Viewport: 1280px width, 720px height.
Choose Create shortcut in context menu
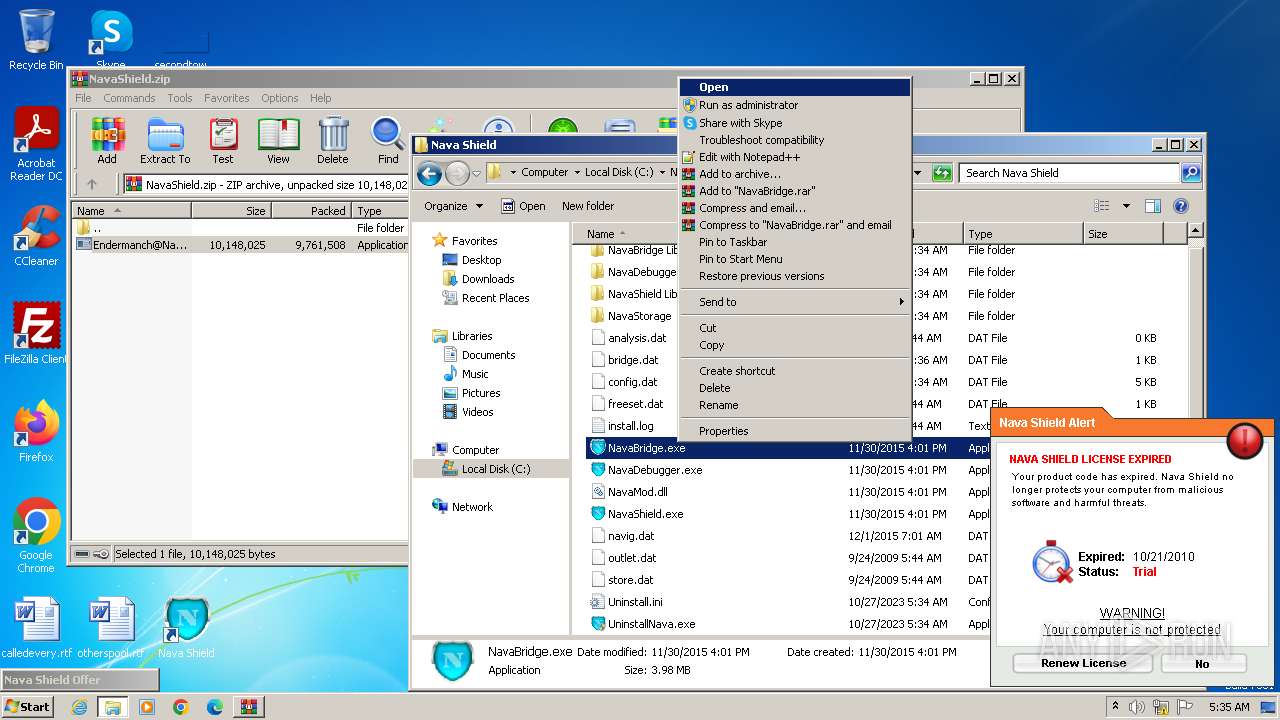click(794, 371)
